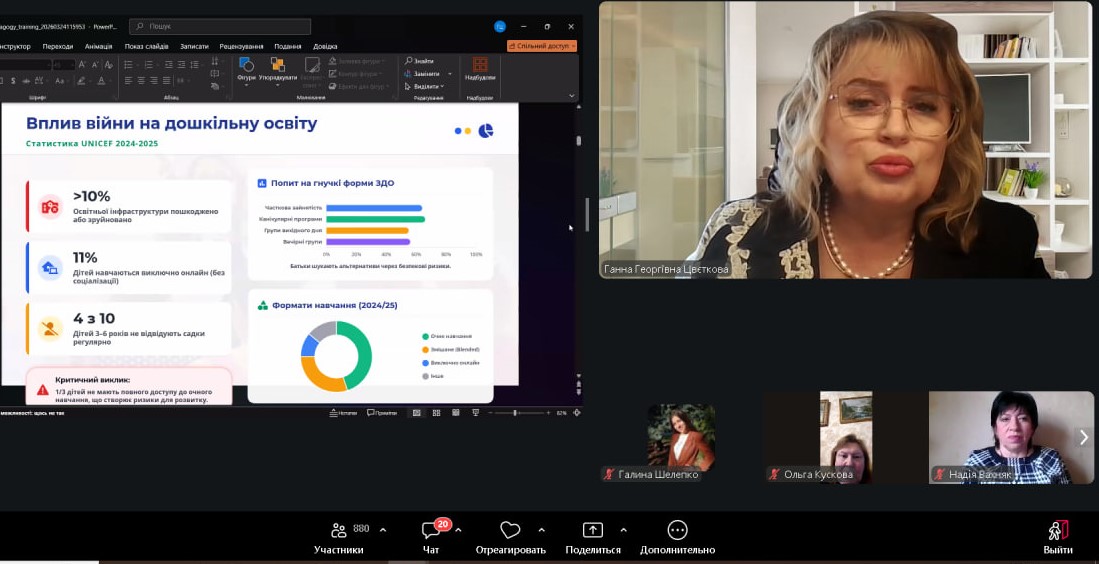This screenshot has height=564, width=1099.
Task: Click the Выйти leave meeting icon
Action: [1057, 531]
